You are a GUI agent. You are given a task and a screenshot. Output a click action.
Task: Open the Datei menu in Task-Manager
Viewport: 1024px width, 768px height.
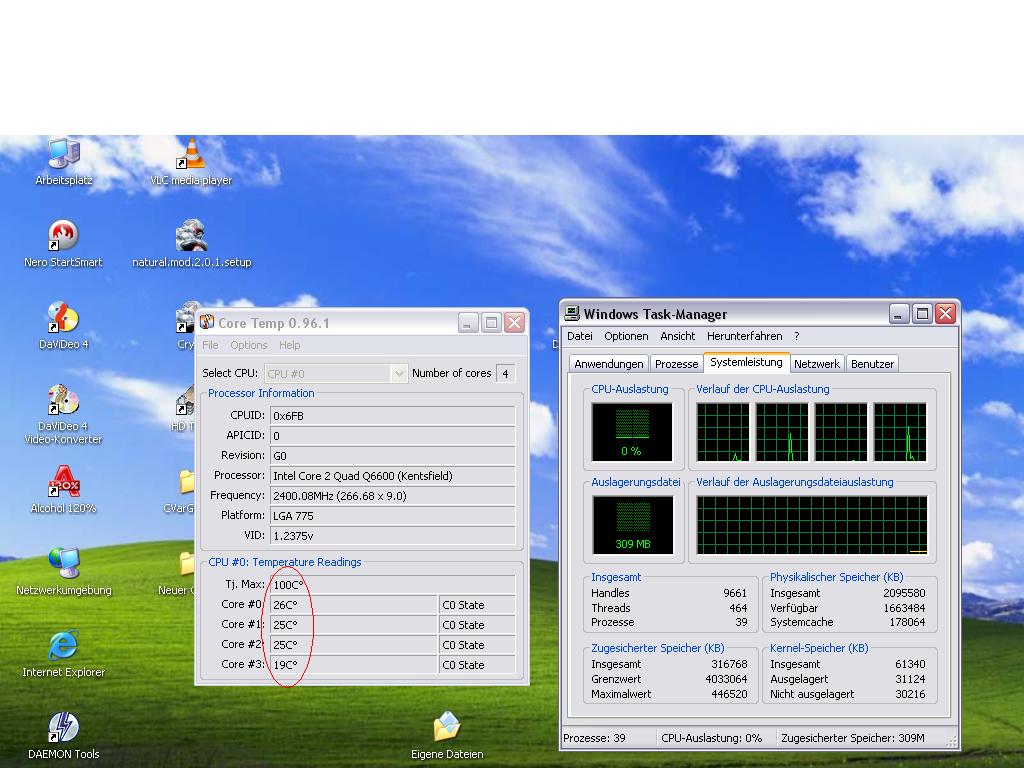(x=580, y=336)
